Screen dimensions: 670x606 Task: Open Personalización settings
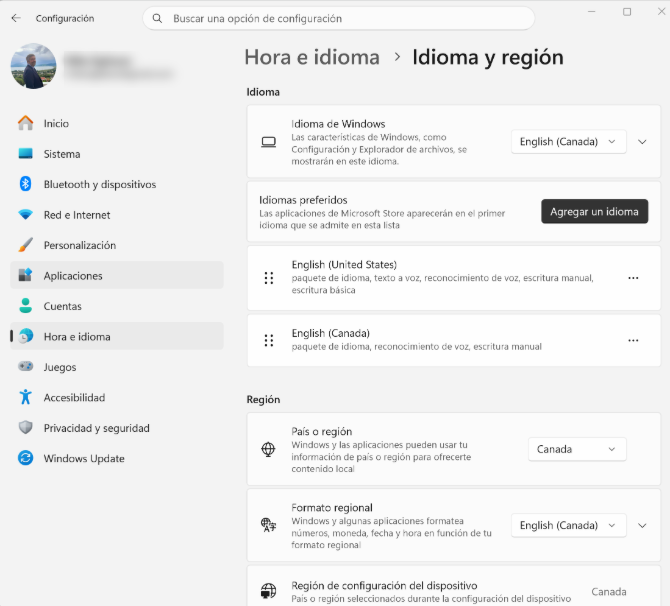[x=117, y=245]
